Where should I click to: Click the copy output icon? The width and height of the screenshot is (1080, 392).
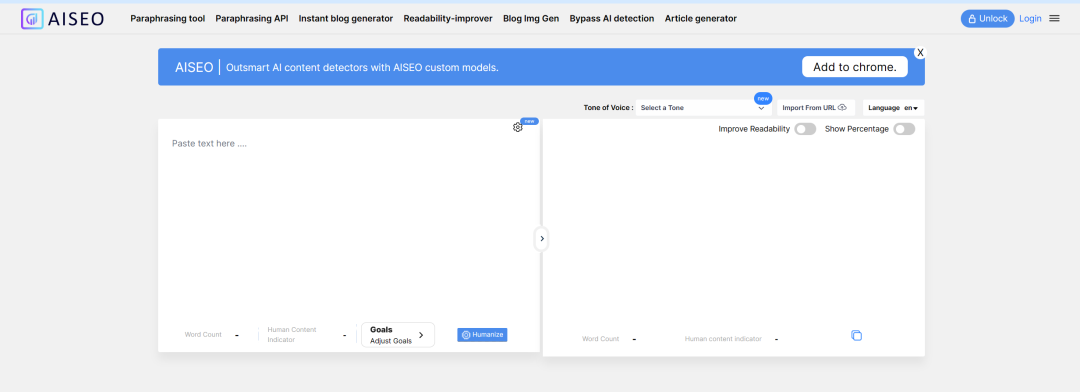(x=856, y=336)
